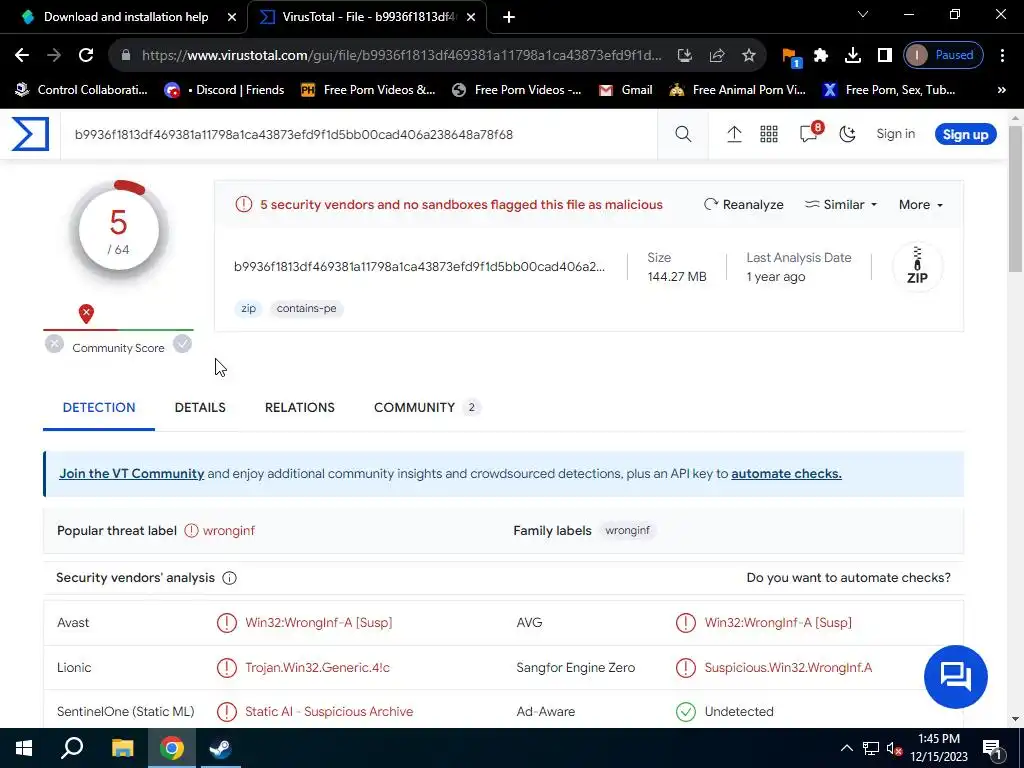The width and height of the screenshot is (1024, 768).
Task: Click the ZIP file type icon
Action: 917,266
